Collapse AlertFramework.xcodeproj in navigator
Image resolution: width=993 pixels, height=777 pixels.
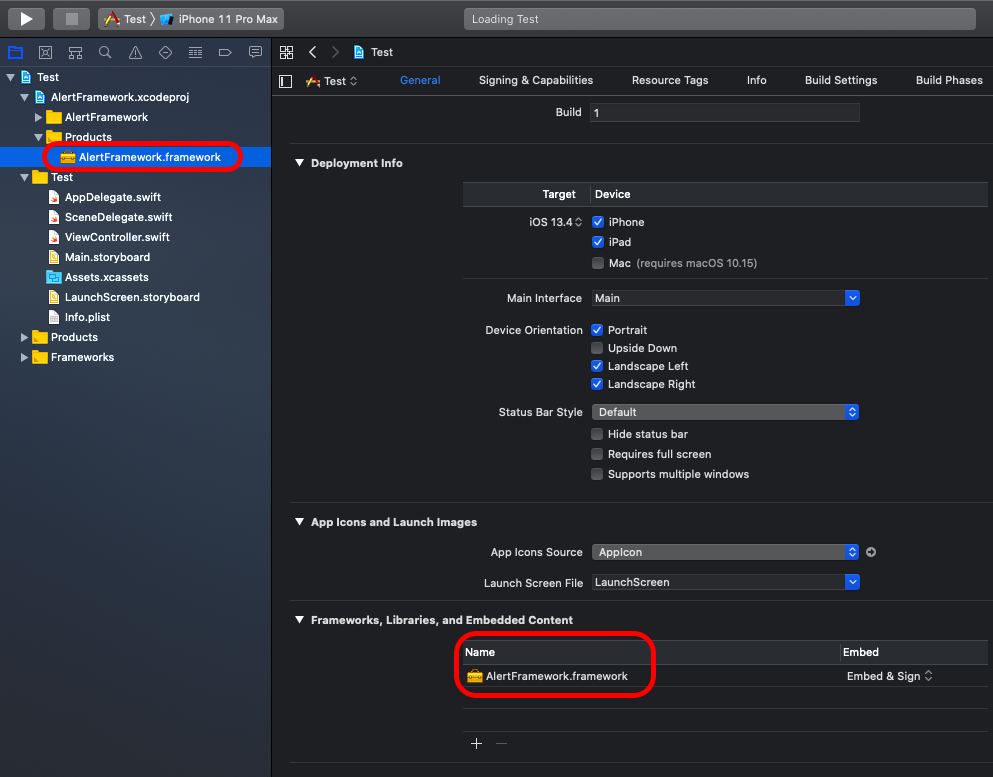pos(25,98)
